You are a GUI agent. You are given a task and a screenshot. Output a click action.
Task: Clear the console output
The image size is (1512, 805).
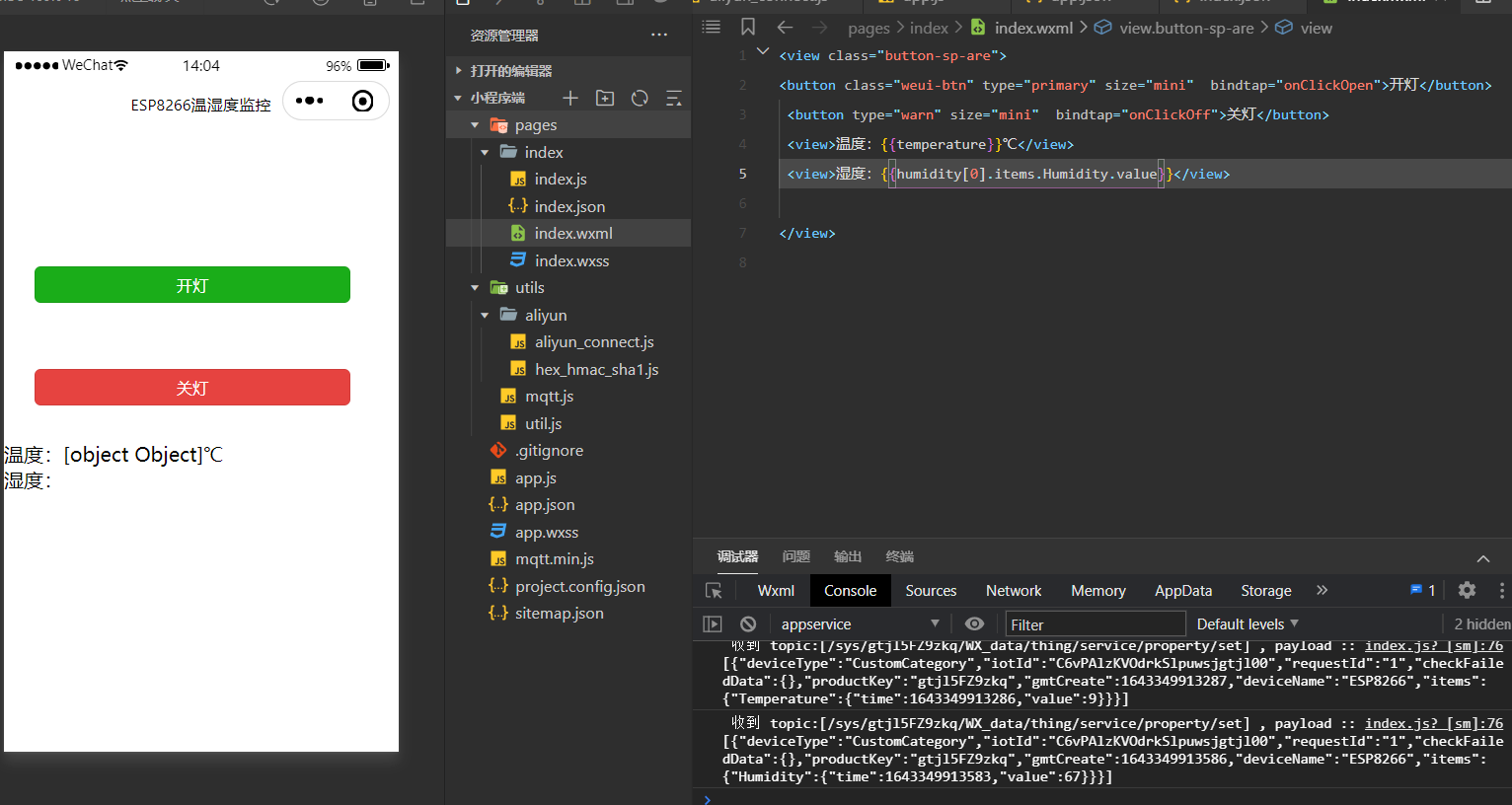pos(748,623)
